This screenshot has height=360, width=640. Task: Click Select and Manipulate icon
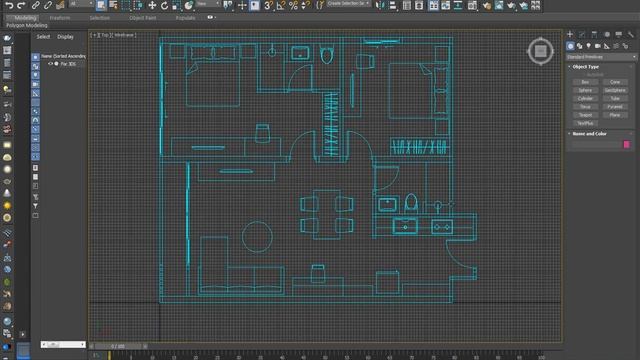point(242,5)
